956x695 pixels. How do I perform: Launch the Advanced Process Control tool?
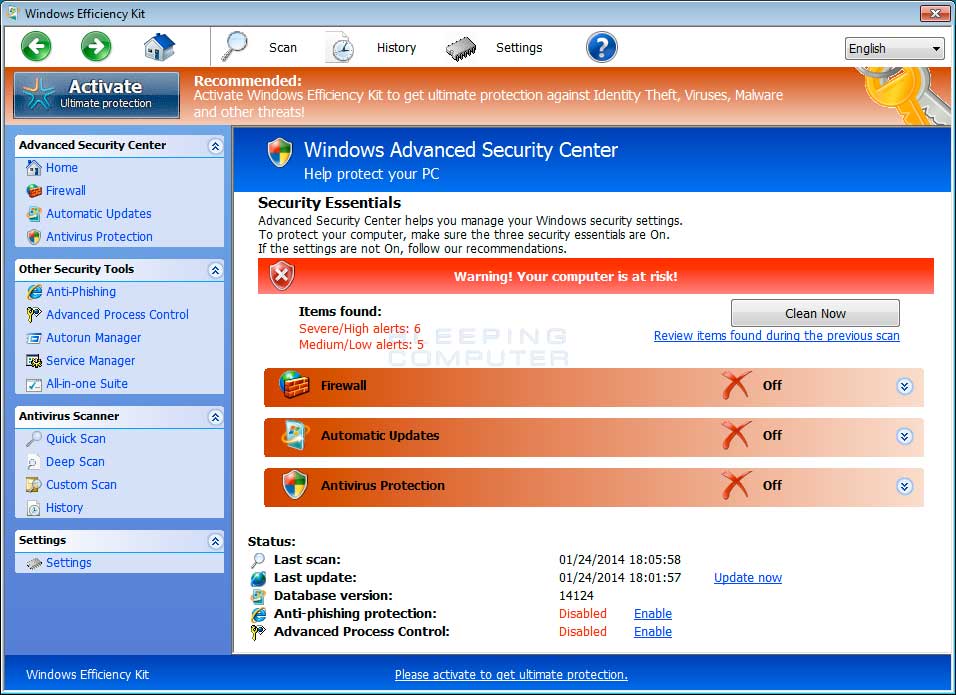pos(116,314)
